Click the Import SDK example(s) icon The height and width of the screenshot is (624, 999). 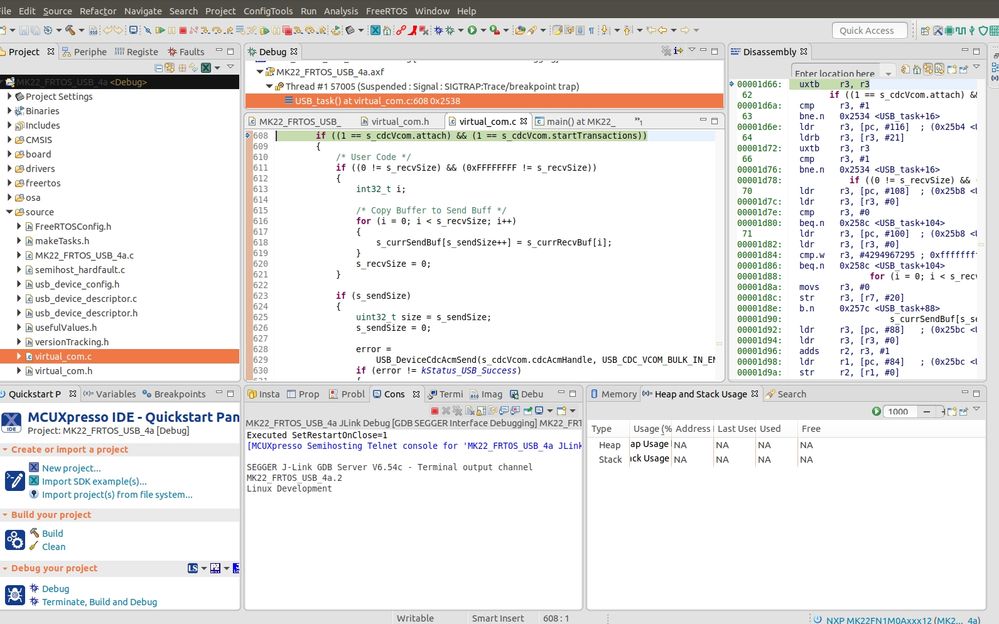point(33,481)
